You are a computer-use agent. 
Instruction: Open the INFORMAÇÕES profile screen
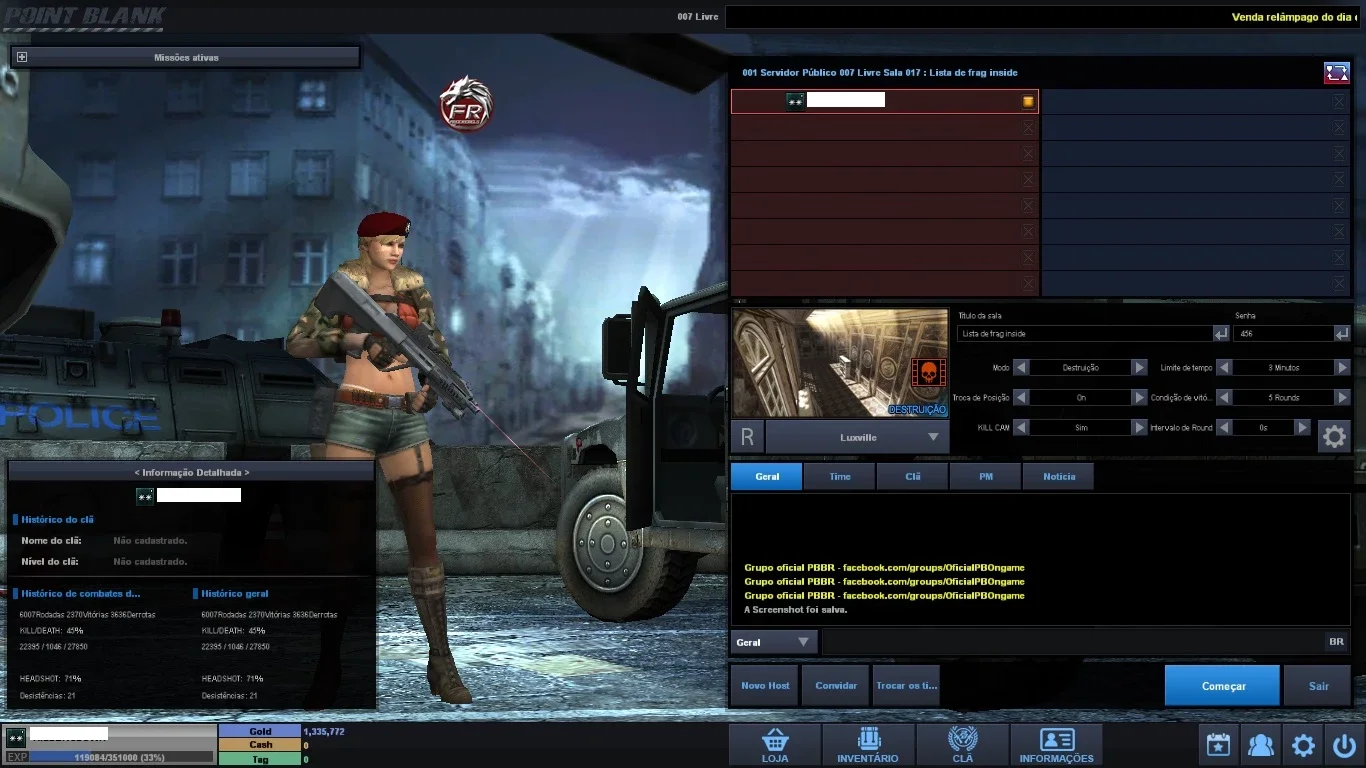(x=1056, y=745)
